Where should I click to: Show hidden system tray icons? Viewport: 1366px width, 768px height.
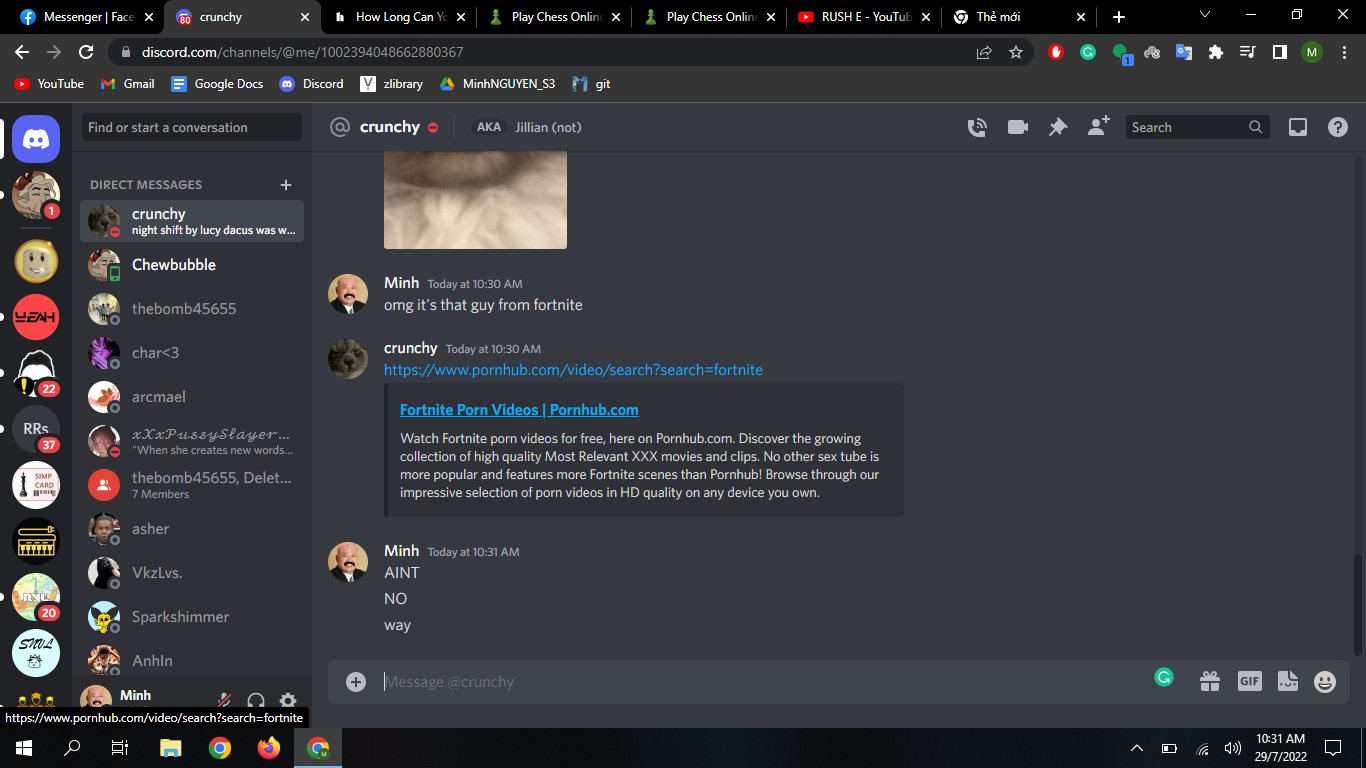1136,748
